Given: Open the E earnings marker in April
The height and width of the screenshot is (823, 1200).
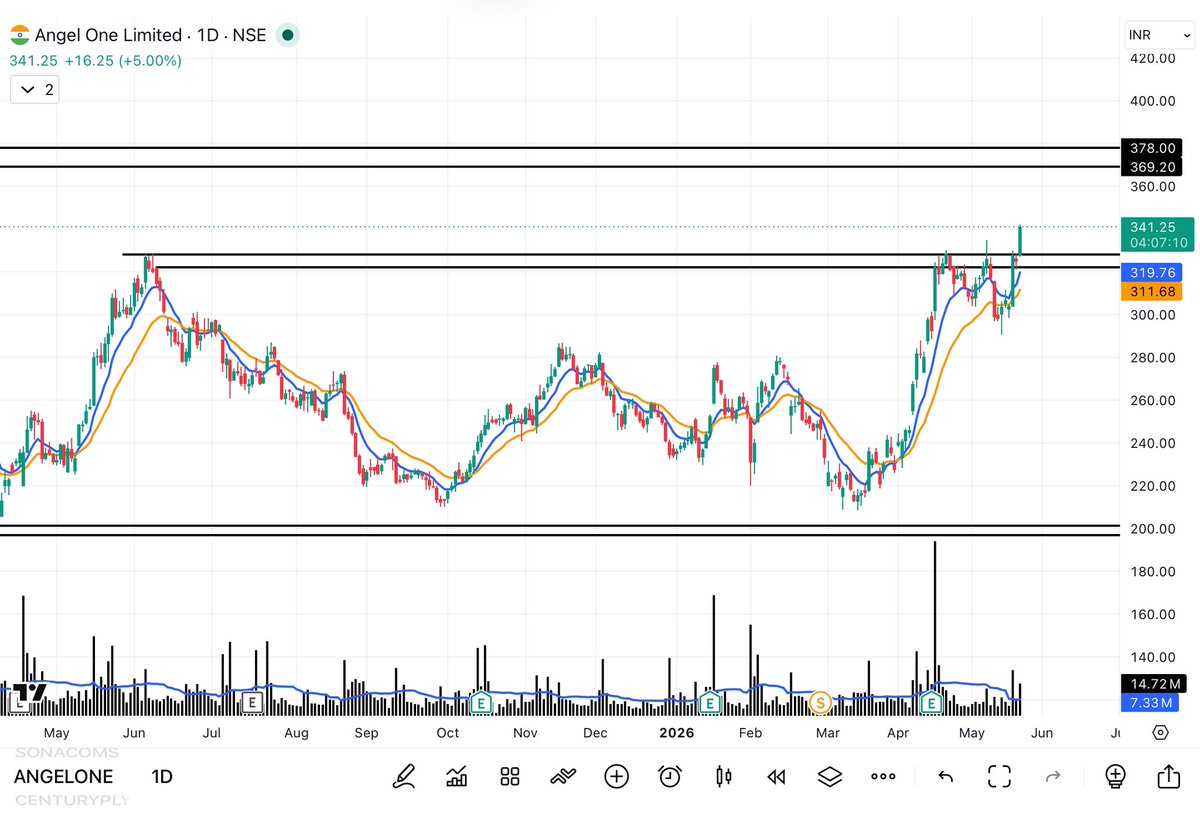Looking at the screenshot, I should coord(932,703).
